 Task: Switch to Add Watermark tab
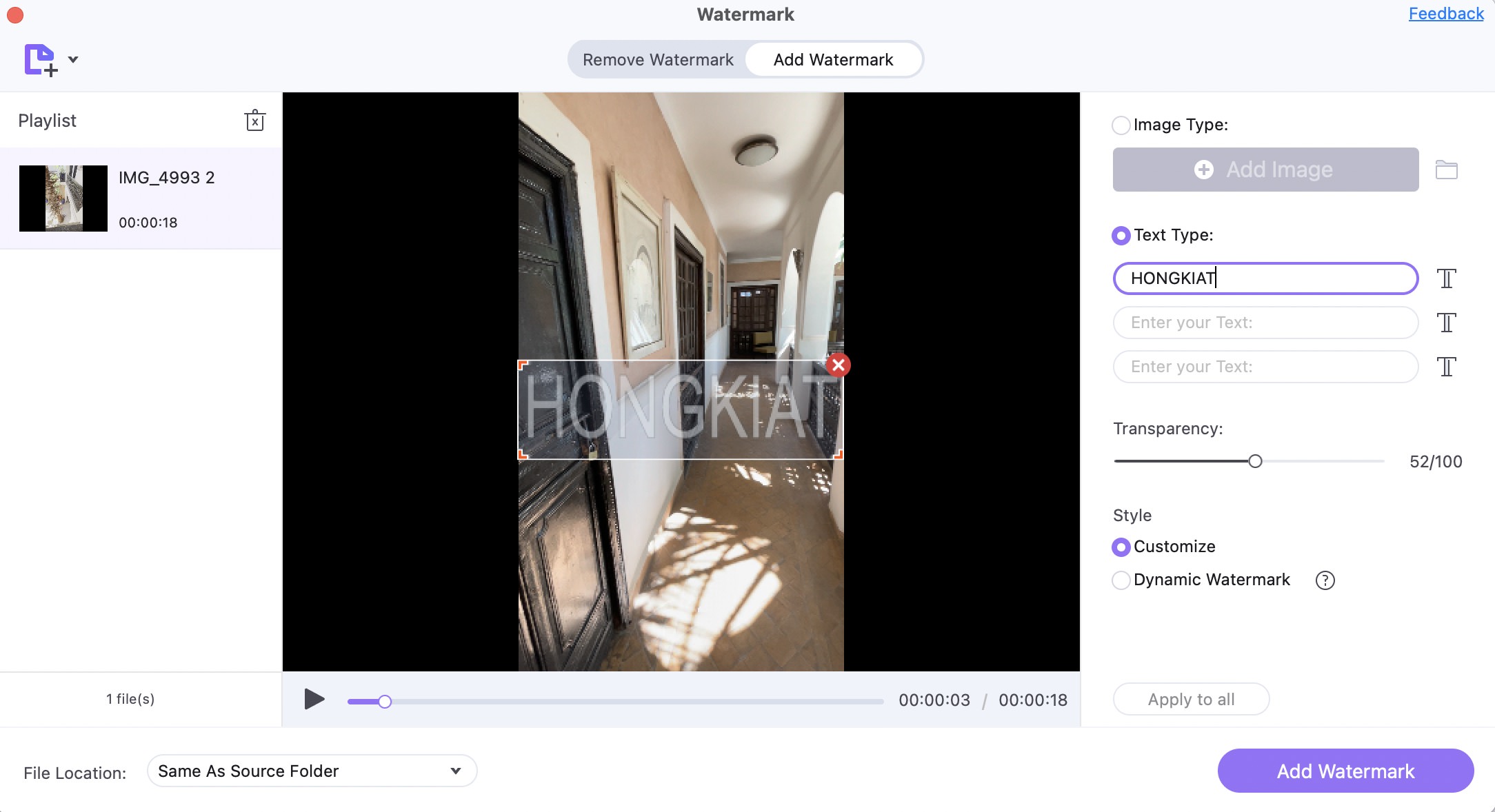[834, 59]
